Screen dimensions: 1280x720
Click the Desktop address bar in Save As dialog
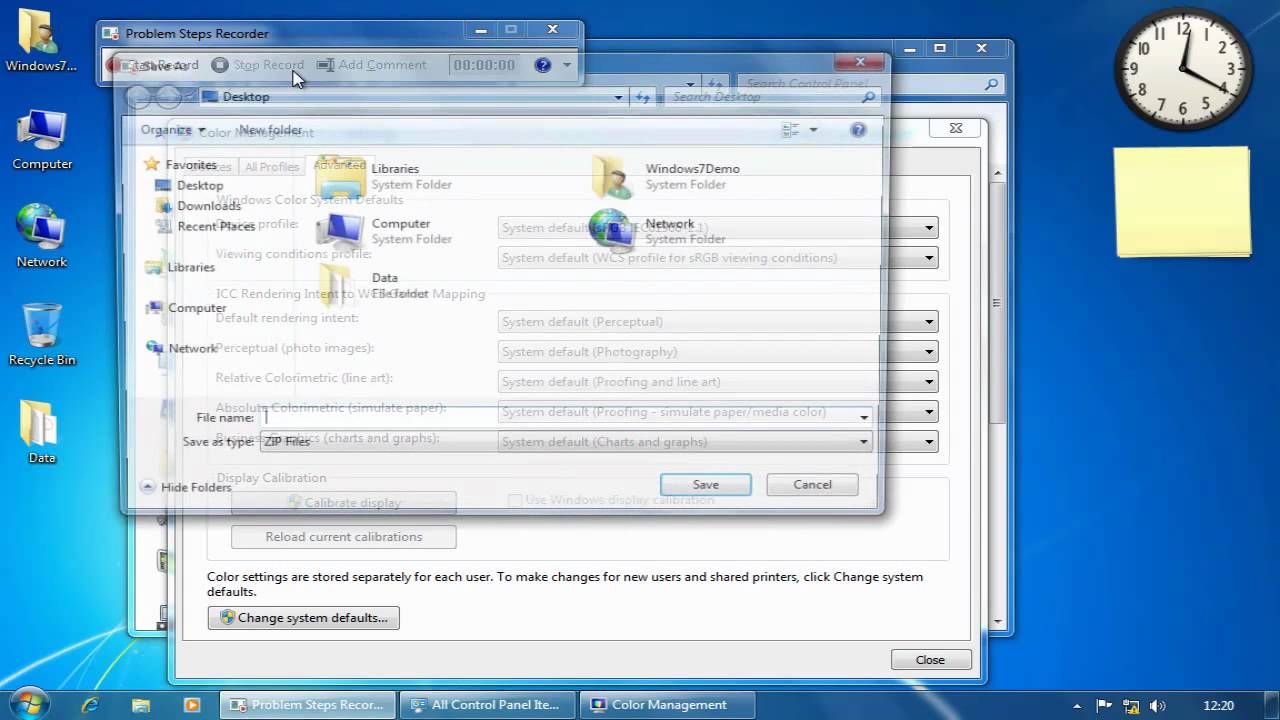410,97
